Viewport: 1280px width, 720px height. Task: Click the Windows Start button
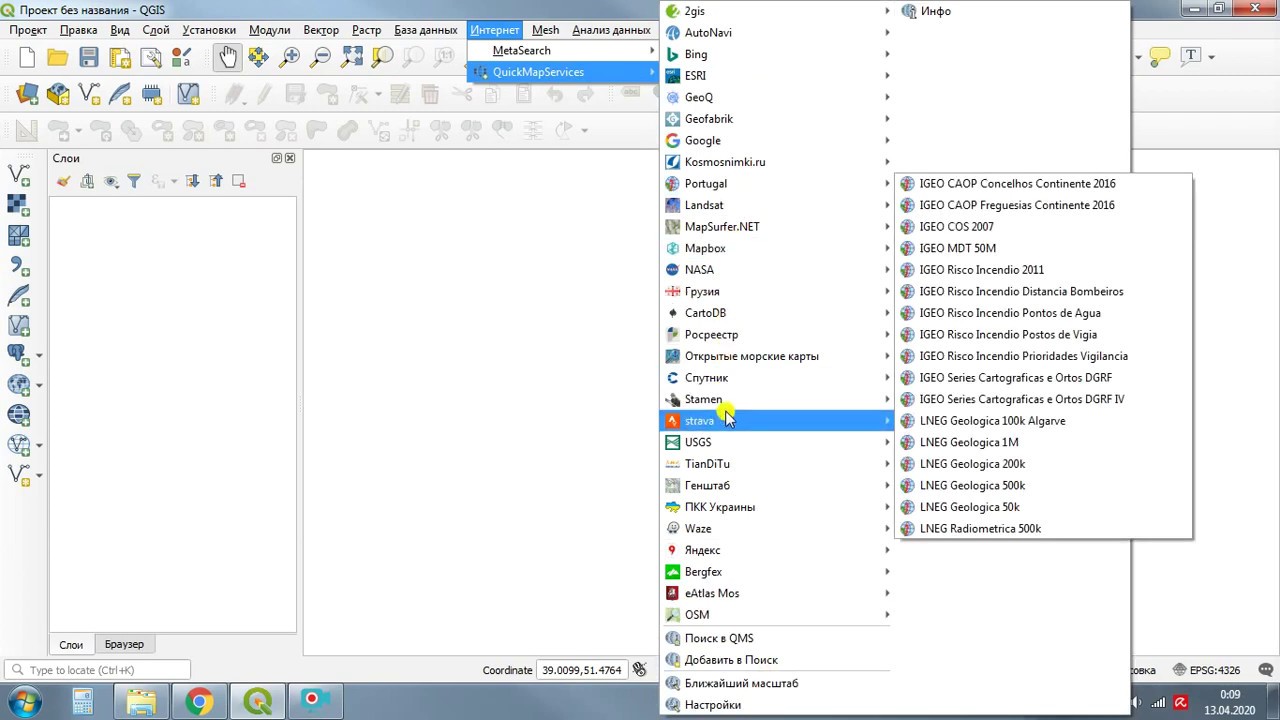[x=24, y=702]
